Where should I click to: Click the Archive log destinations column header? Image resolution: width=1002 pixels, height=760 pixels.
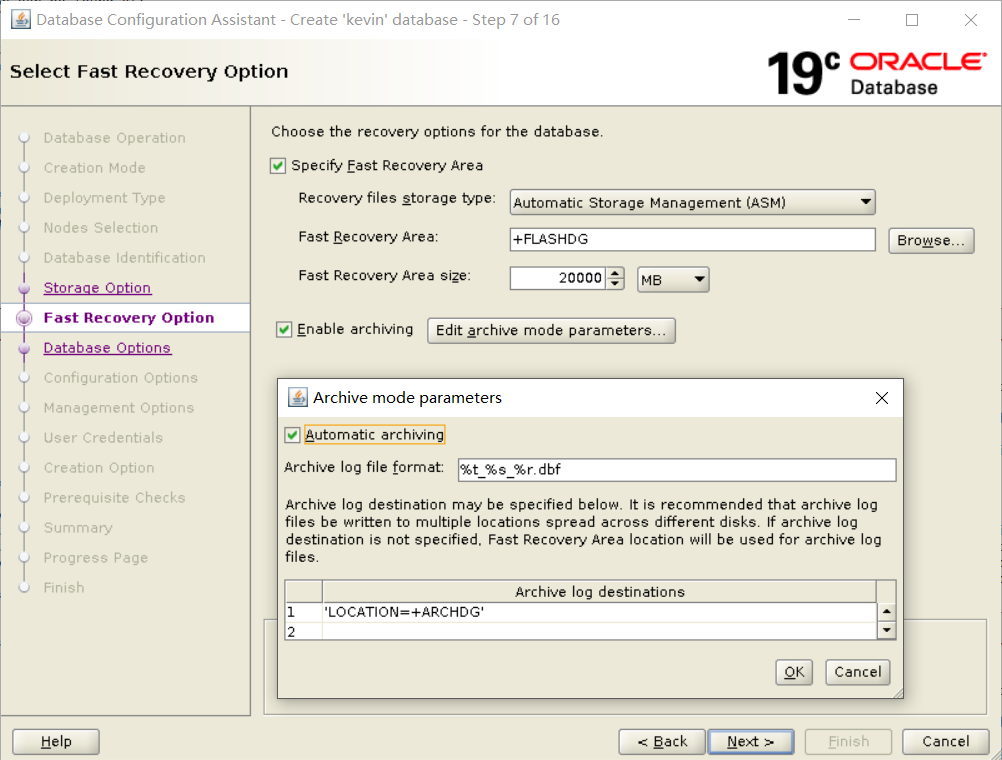(x=599, y=592)
